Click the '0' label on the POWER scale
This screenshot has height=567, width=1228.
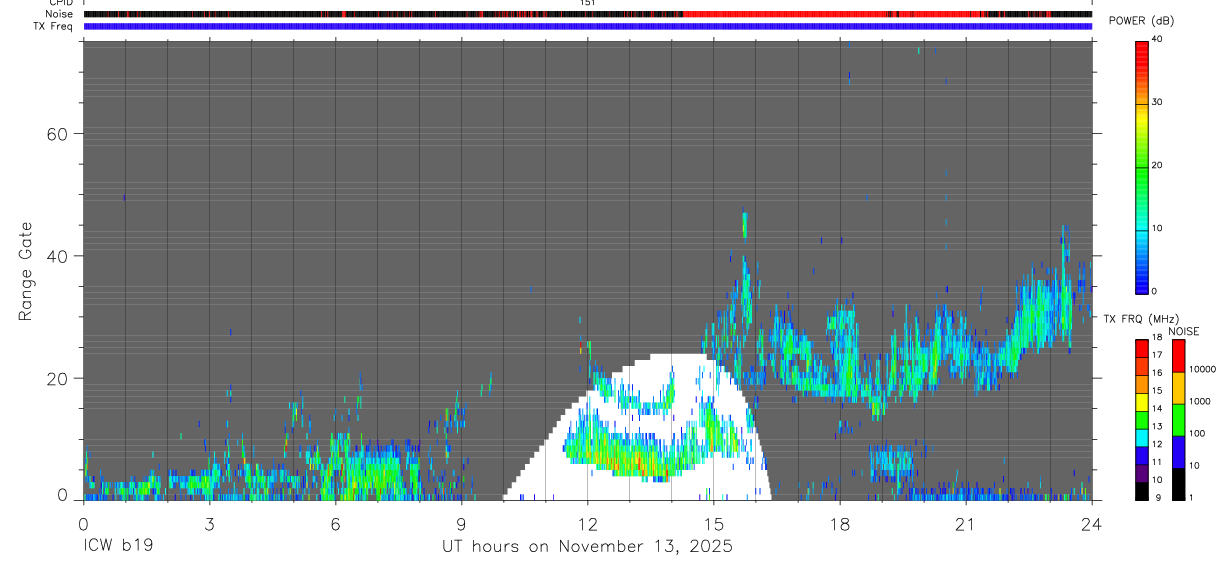(1155, 291)
